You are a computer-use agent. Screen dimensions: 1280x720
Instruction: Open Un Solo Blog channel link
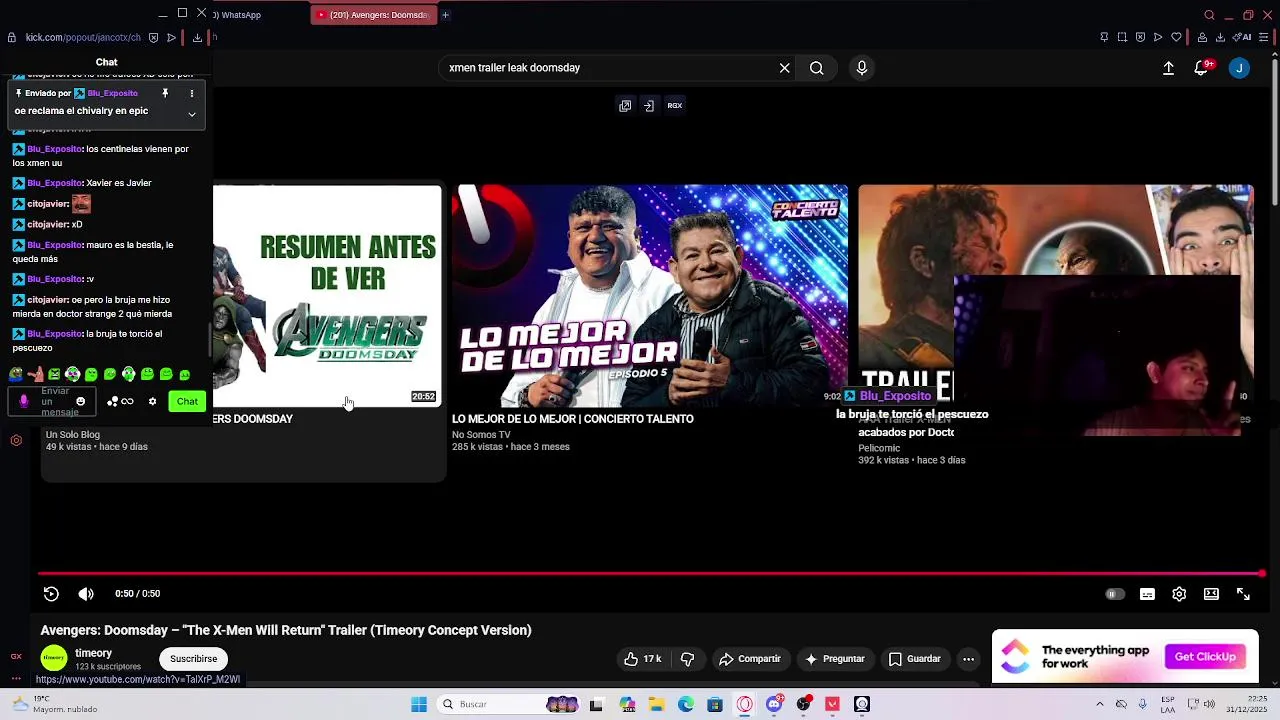pos(73,435)
